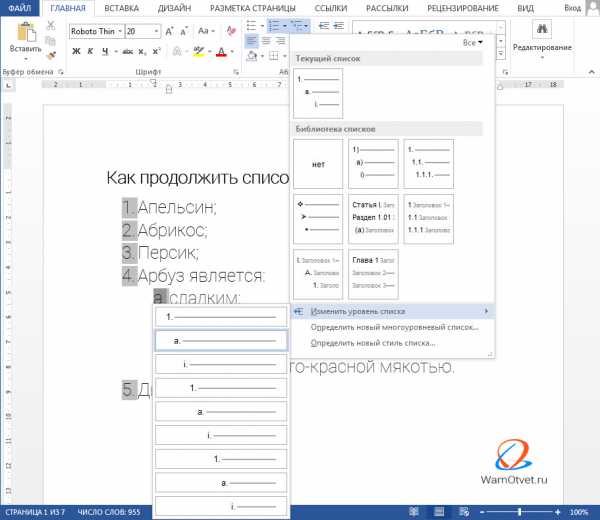600x520 pixels.
Task: Choose the first level '1.' list level
Action: click(221, 317)
